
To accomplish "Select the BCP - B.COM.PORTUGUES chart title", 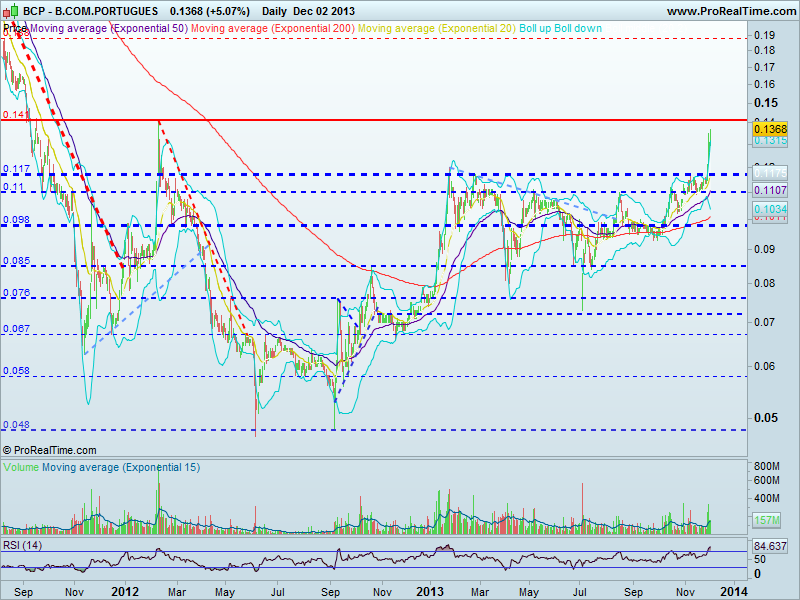I will [91, 11].
